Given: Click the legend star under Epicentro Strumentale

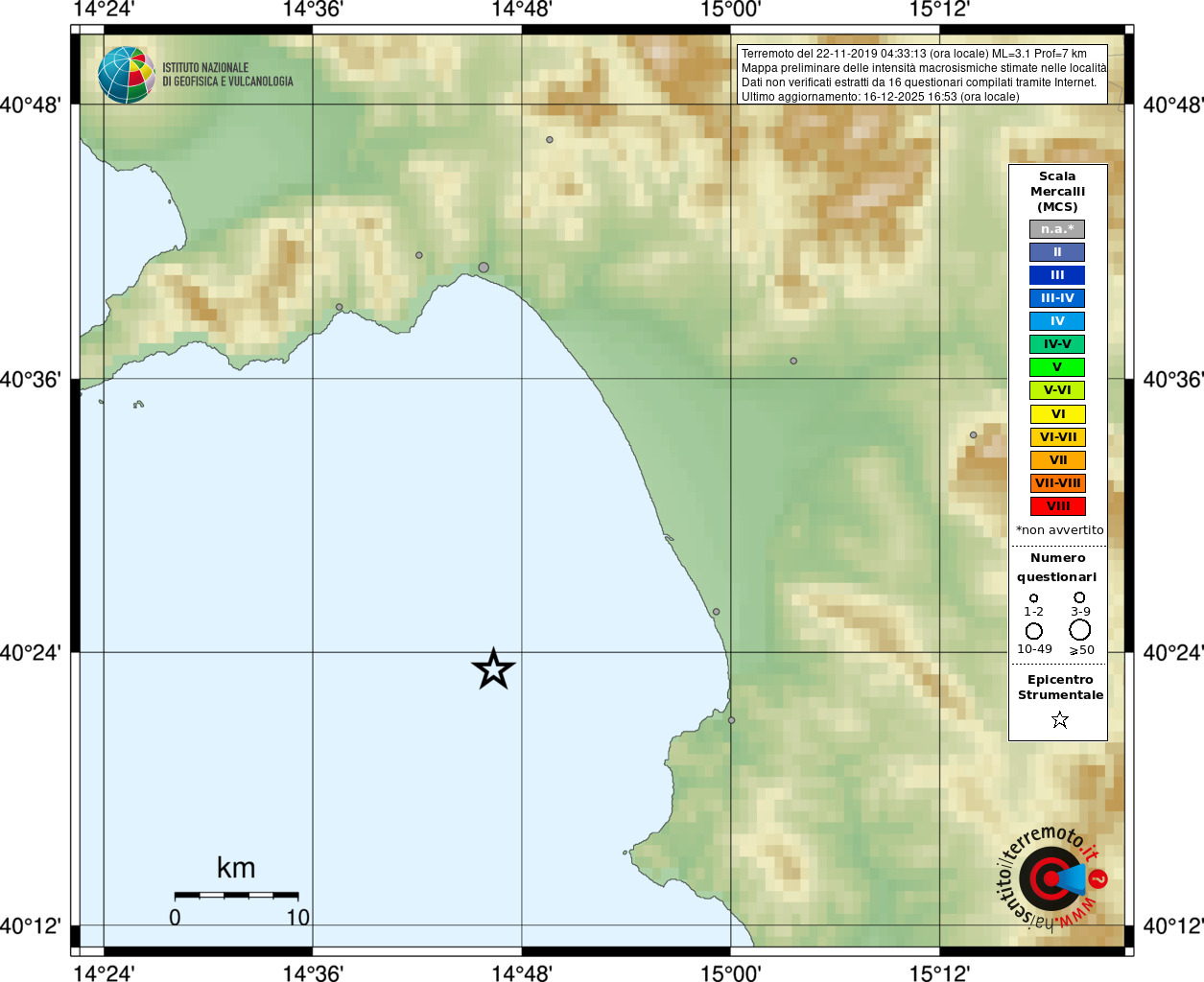Looking at the screenshot, I should click(1059, 719).
